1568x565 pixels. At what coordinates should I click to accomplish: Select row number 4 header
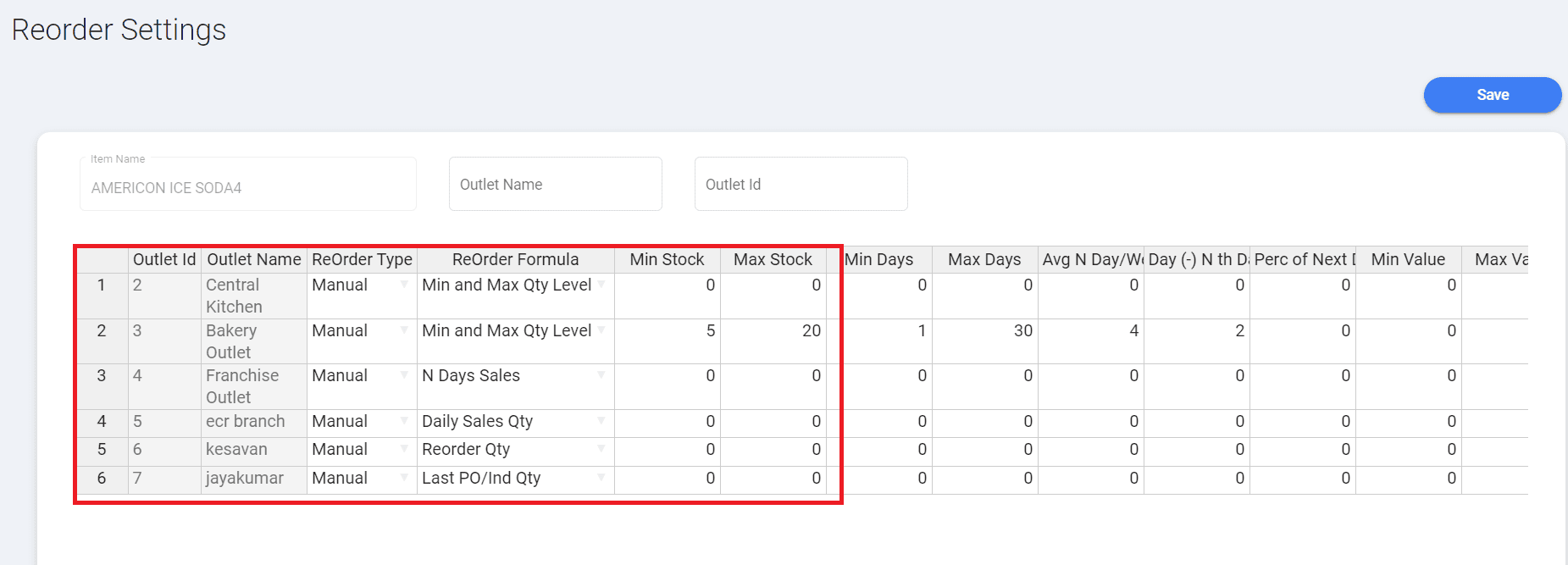102,421
